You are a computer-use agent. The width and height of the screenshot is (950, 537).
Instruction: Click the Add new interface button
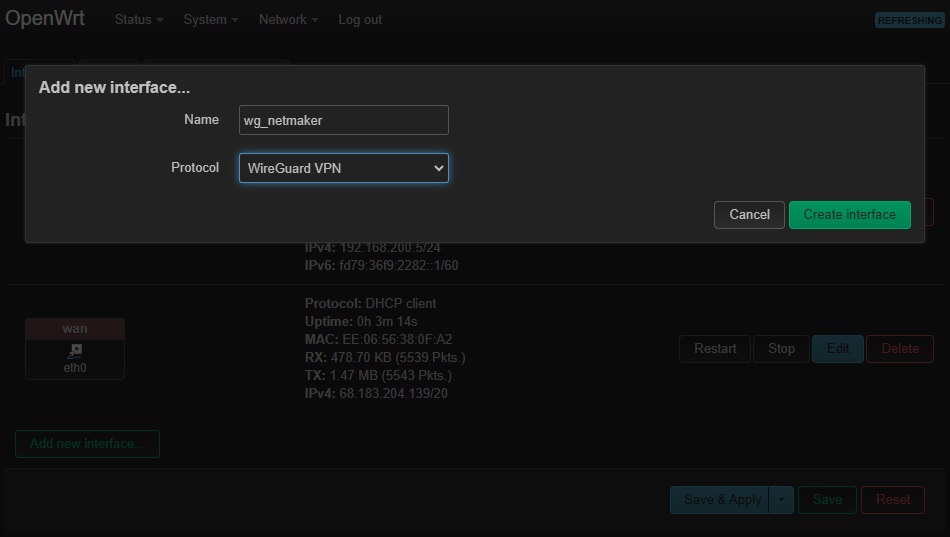tap(87, 444)
